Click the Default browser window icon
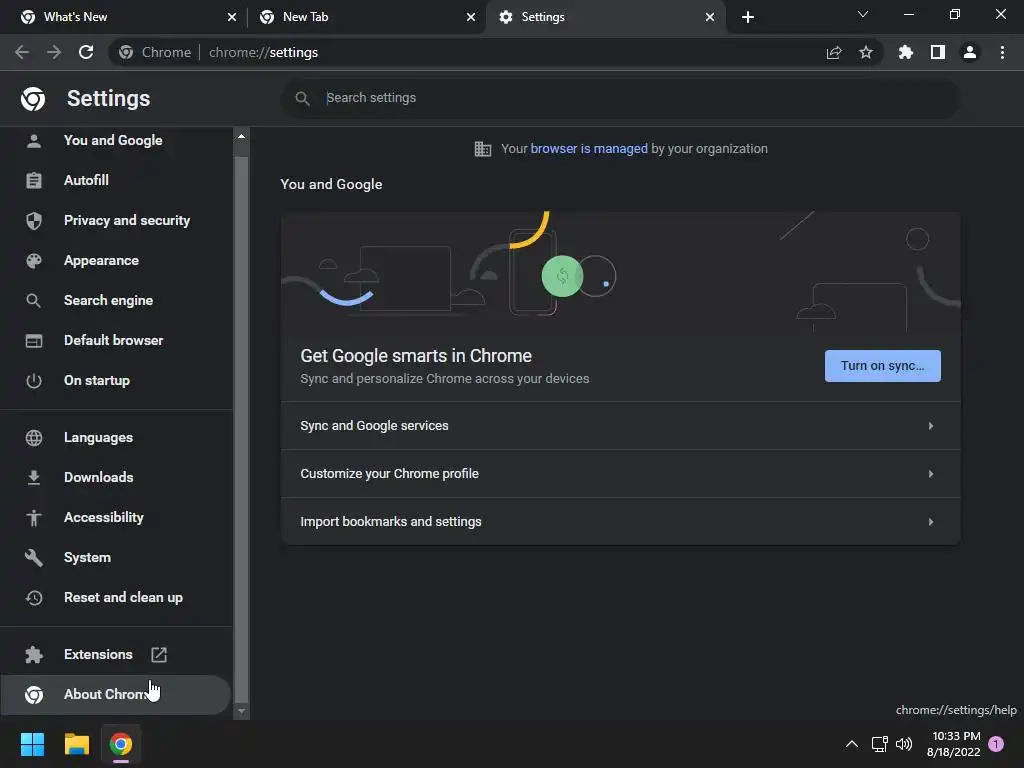 tap(34, 340)
